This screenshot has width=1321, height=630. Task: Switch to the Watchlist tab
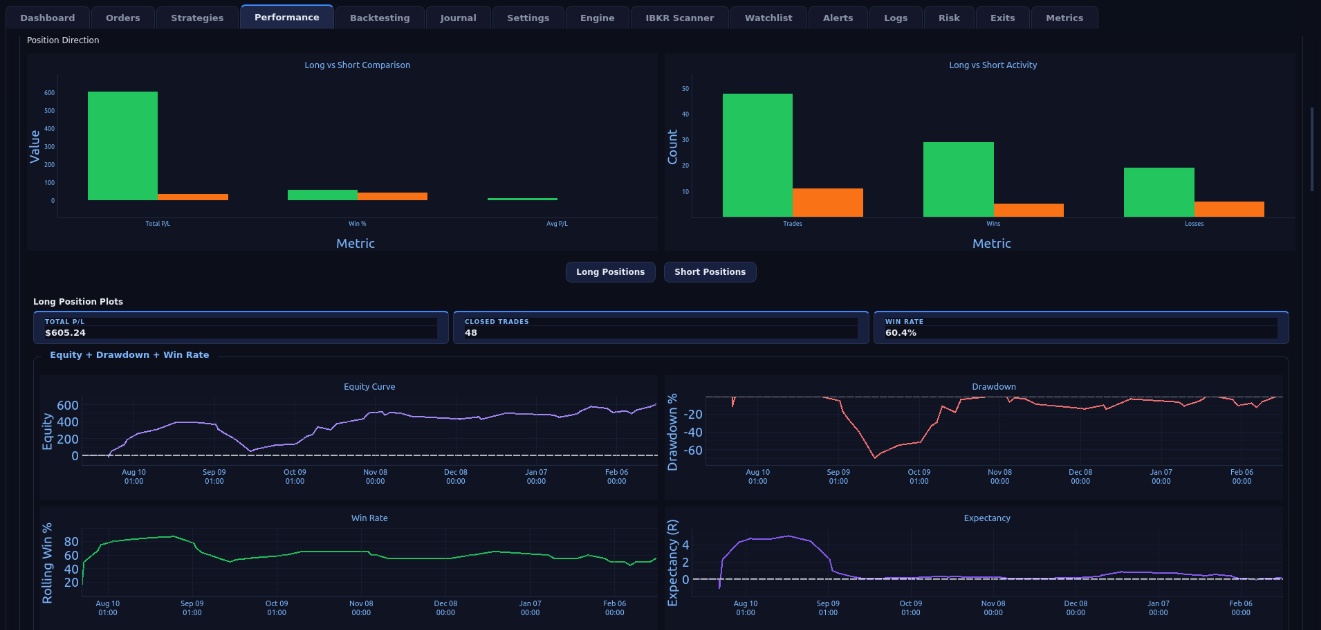tap(767, 17)
